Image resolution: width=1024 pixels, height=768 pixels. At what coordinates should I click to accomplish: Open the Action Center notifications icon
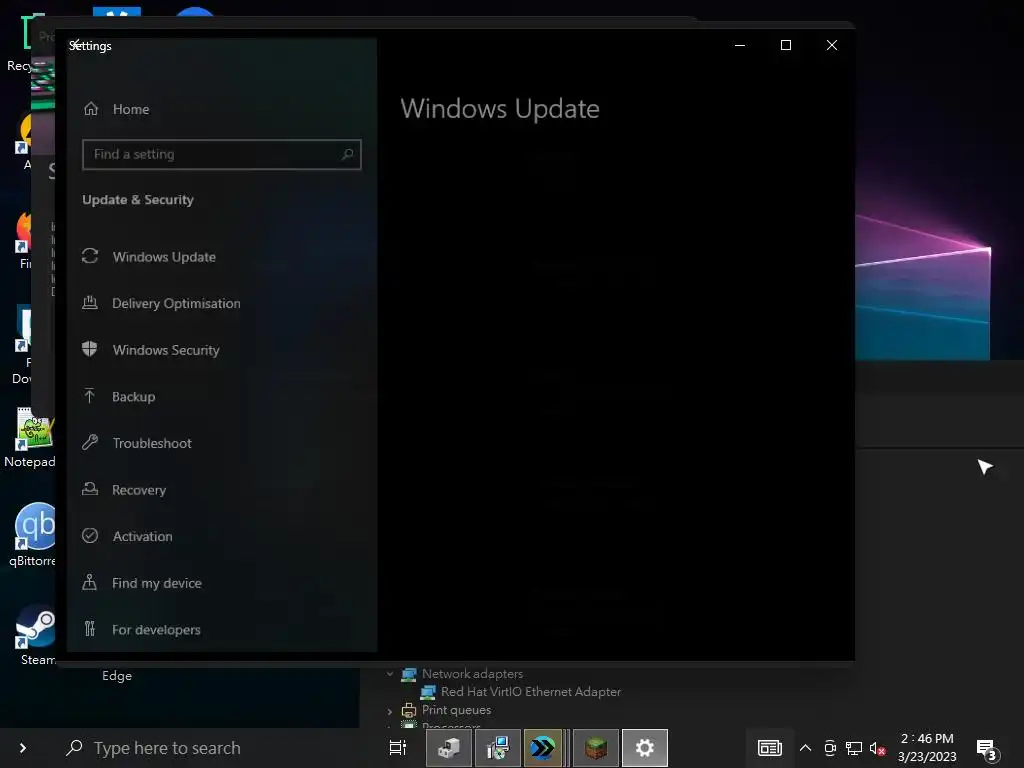point(987,749)
